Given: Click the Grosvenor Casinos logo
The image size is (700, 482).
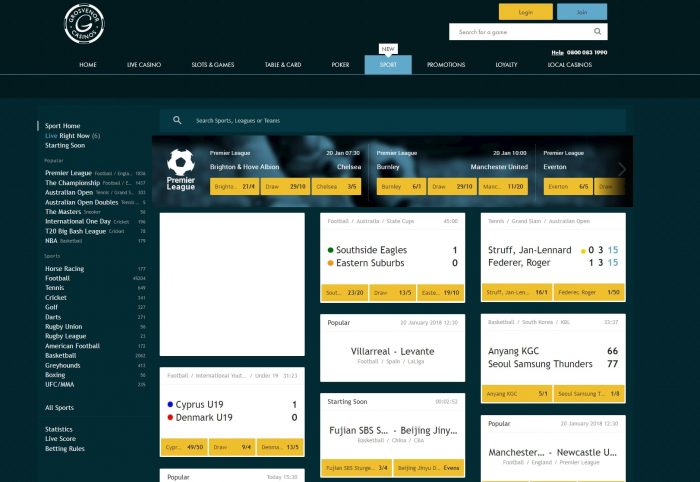Looking at the screenshot, I should (x=84, y=23).
